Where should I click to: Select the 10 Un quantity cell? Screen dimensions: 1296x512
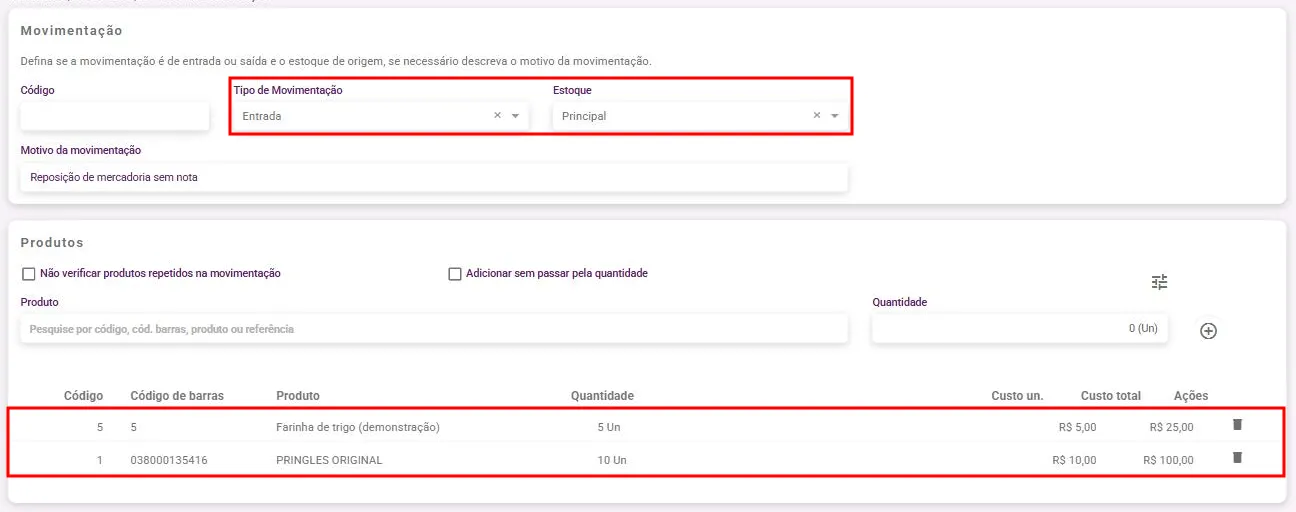coord(612,460)
